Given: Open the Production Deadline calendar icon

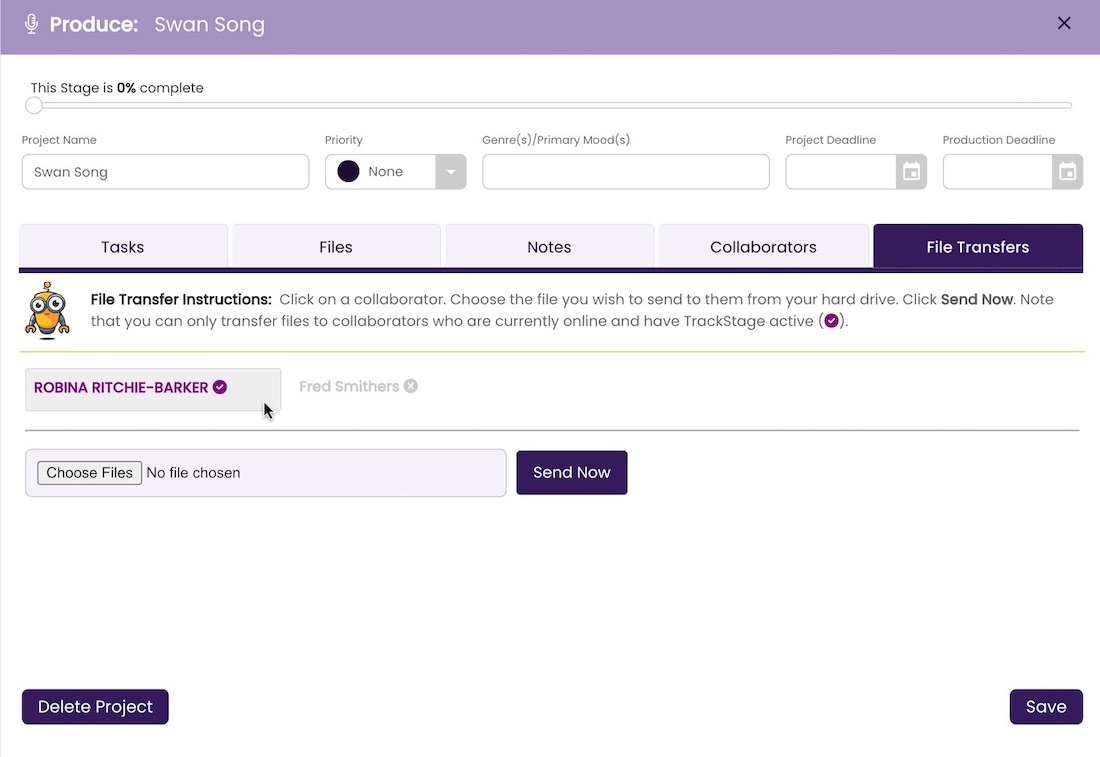Looking at the screenshot, I should 1068,172.
